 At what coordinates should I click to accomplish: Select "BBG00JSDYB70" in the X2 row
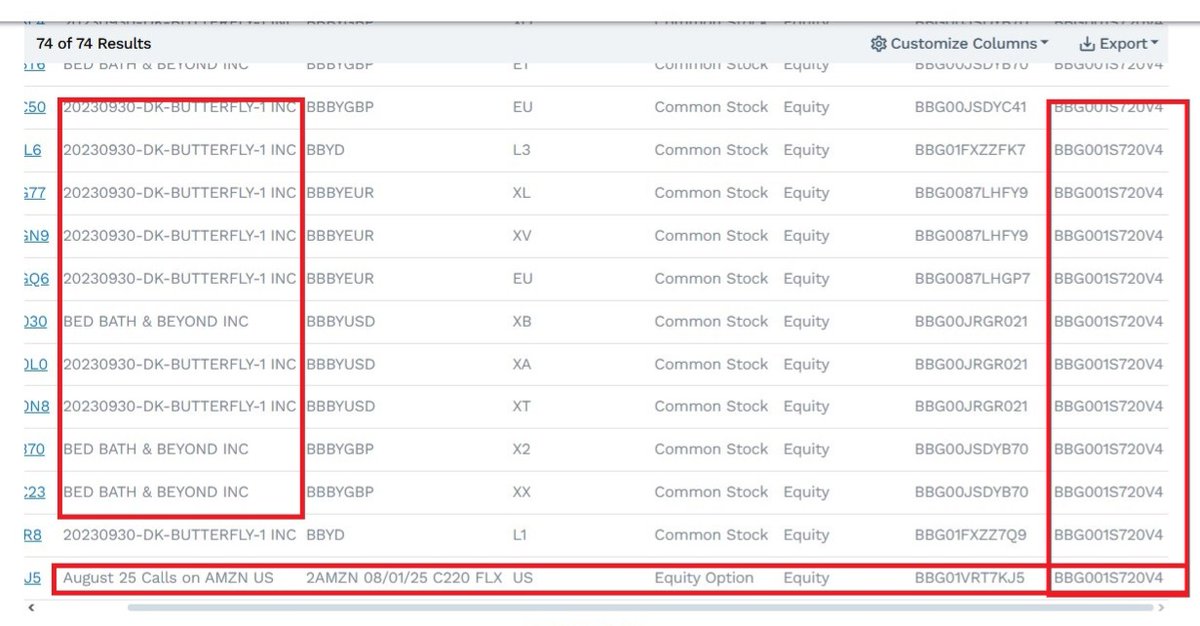pyautogui.click(x=971, y=450)
